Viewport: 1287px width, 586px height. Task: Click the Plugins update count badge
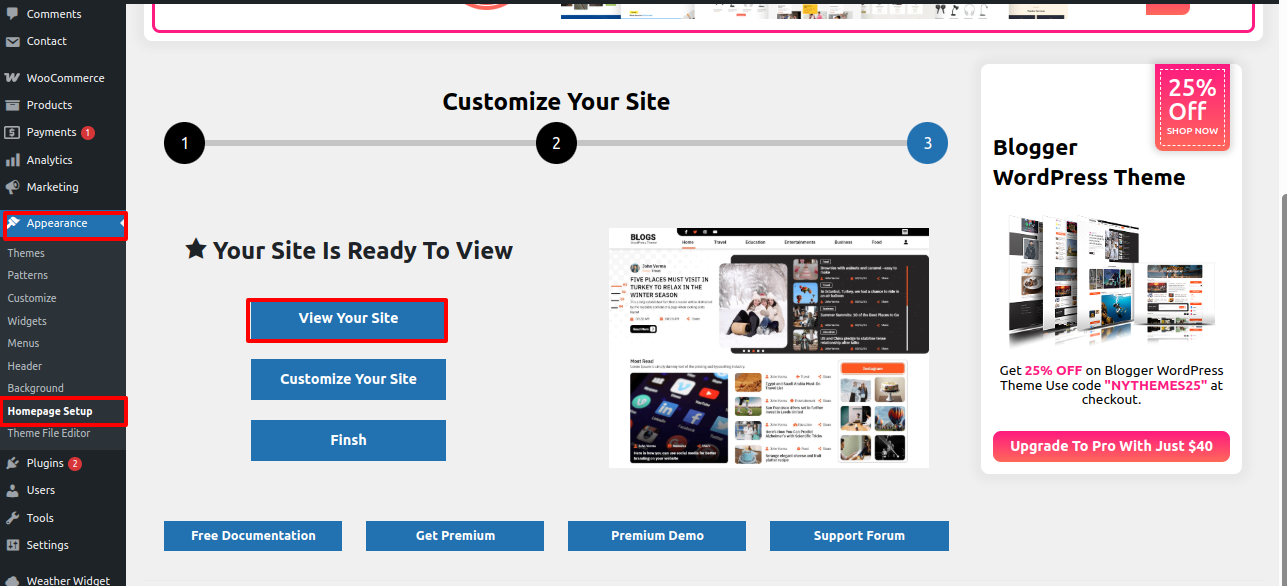pos(75,464)
